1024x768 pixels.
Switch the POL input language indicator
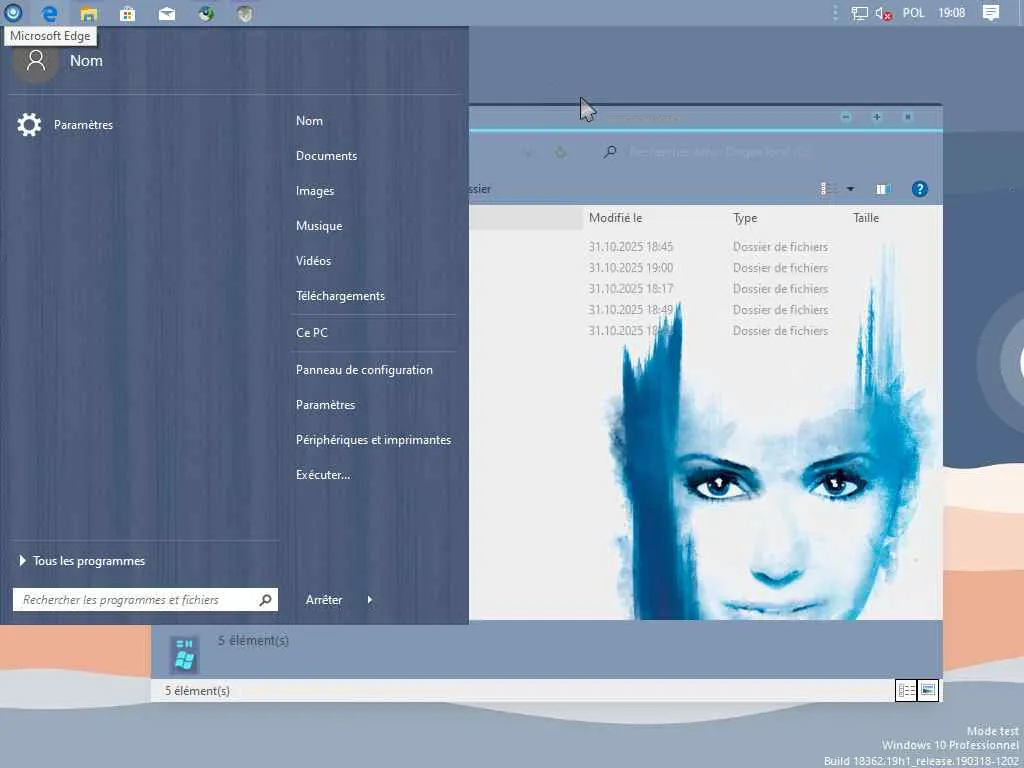(x=914, y=13)
